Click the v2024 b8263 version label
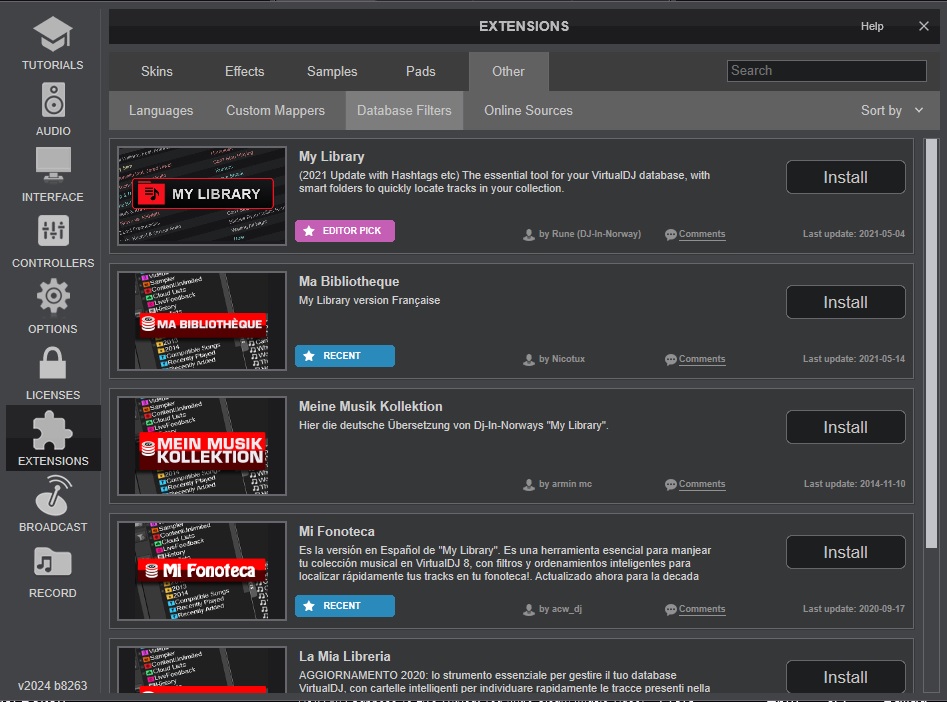 (53, 686)
